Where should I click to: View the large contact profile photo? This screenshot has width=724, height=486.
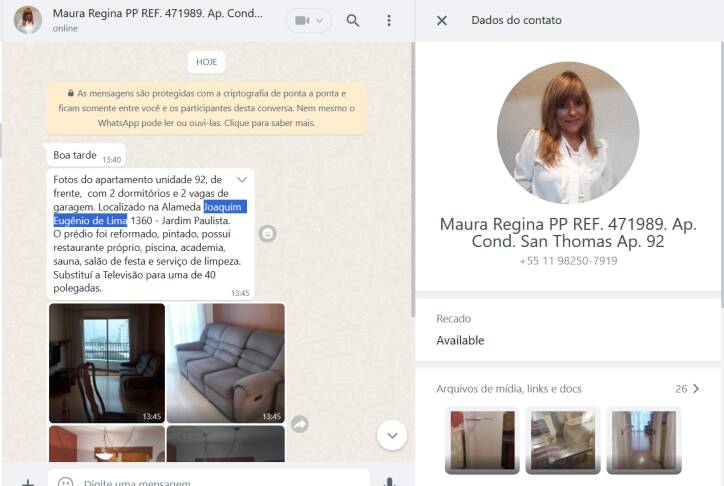[567, 132]
